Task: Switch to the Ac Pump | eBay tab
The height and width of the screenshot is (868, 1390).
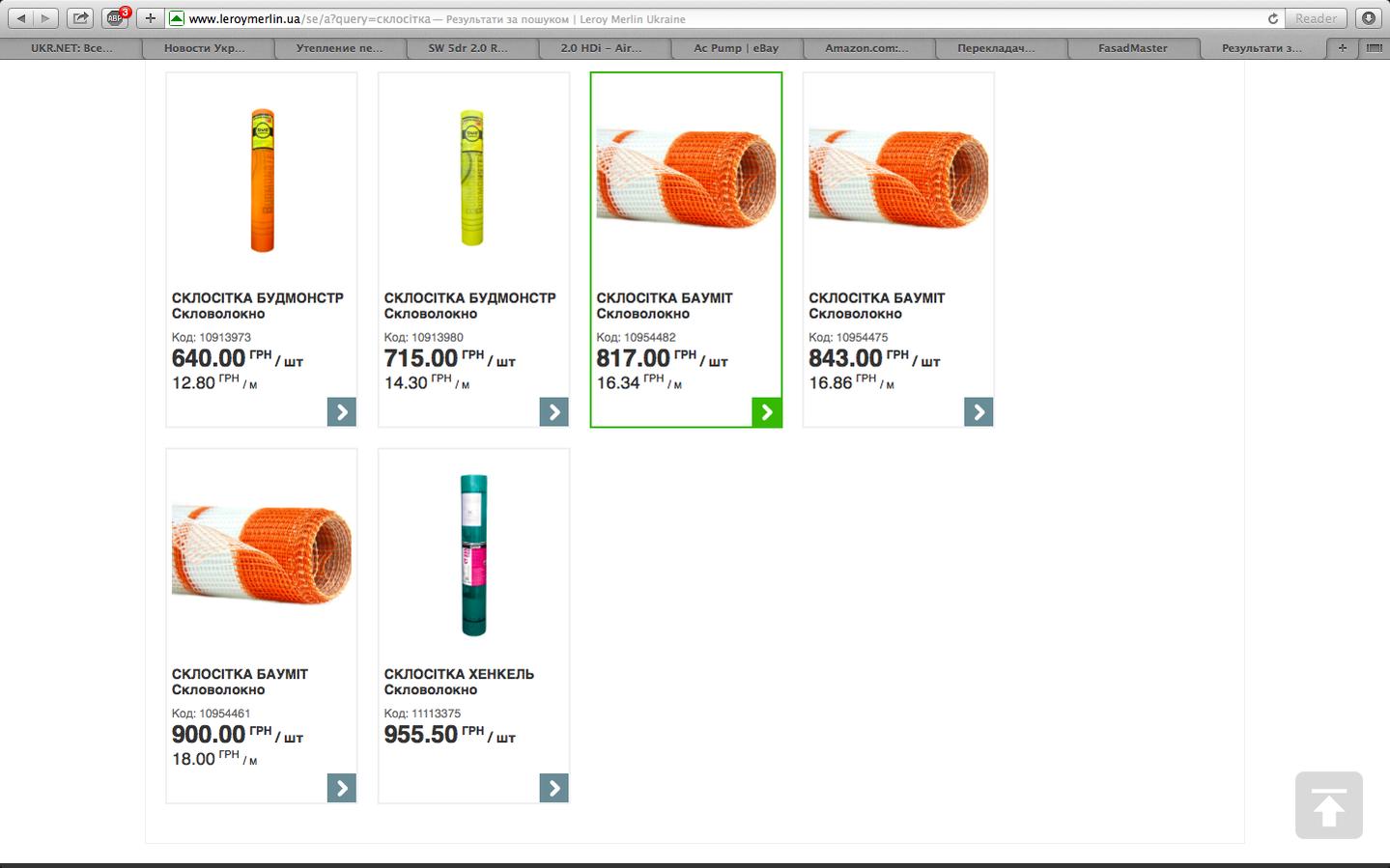Action: [x=735, y=47]
